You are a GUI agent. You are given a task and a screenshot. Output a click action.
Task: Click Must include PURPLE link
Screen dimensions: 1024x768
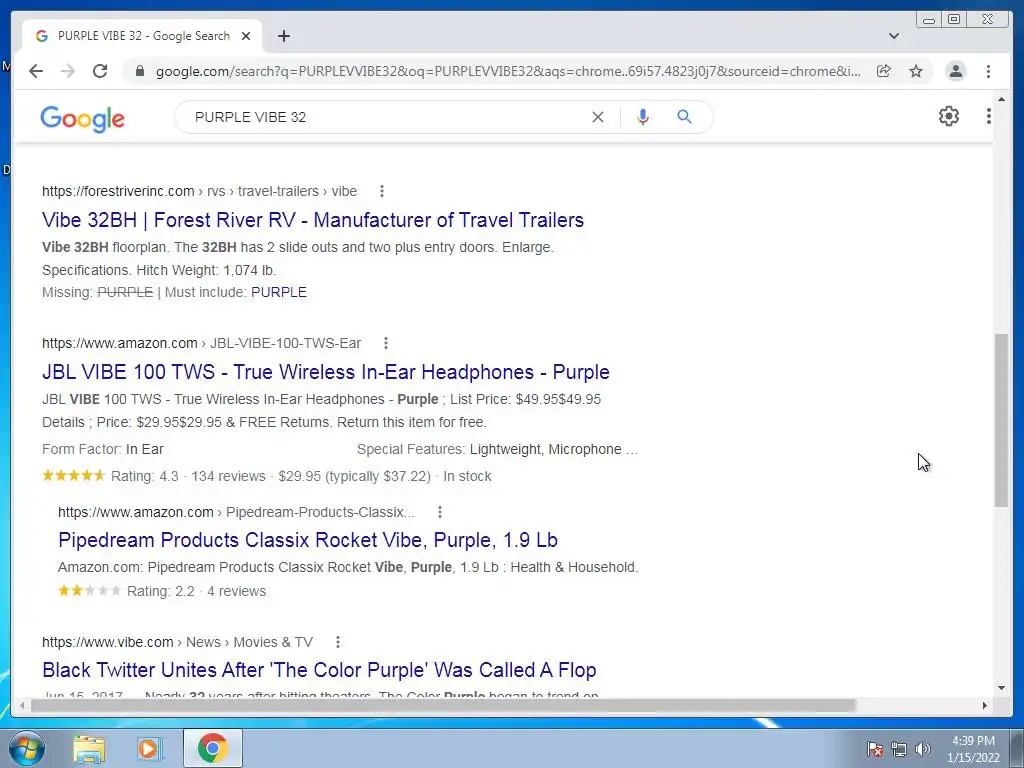coord(279,292)
